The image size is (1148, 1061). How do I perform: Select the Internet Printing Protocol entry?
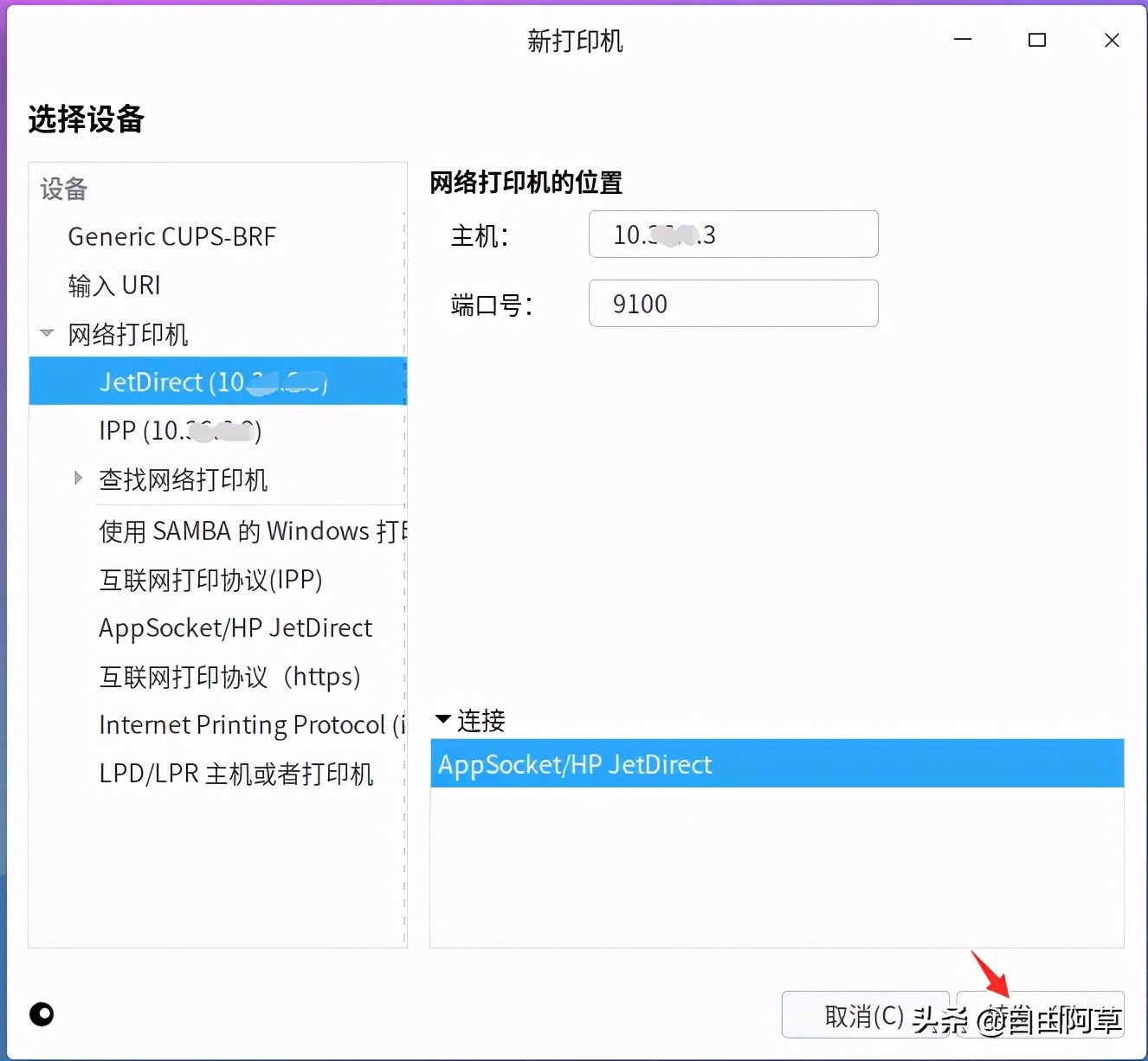[x=251, y=724]
